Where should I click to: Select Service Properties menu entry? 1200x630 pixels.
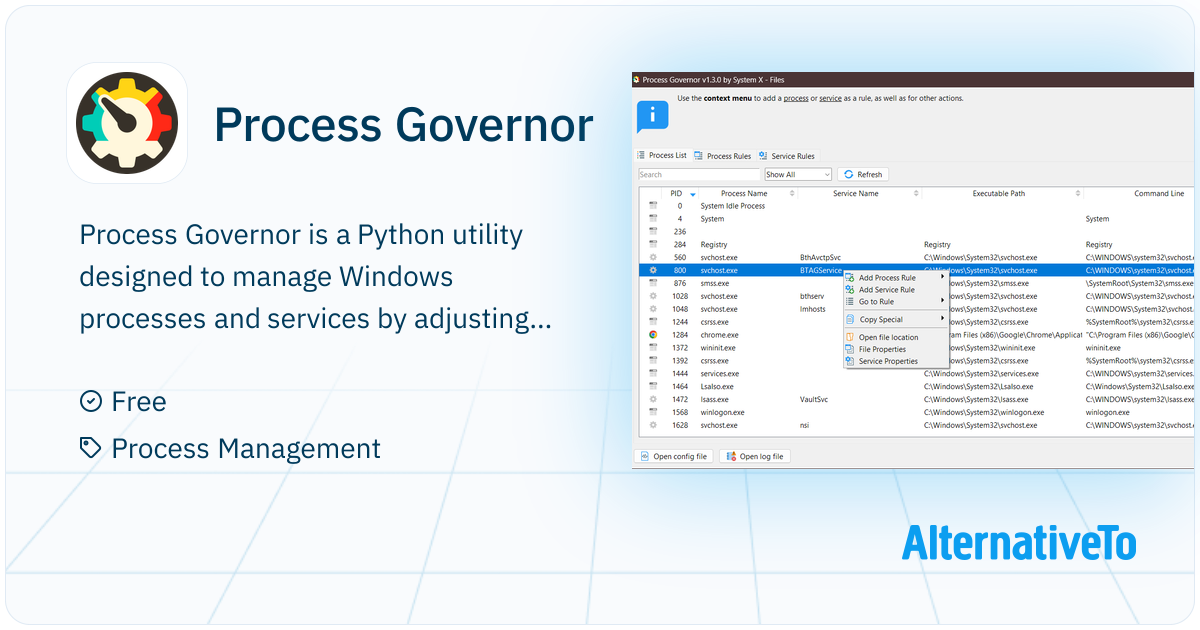pyautogui.click(x=895, y=361)
